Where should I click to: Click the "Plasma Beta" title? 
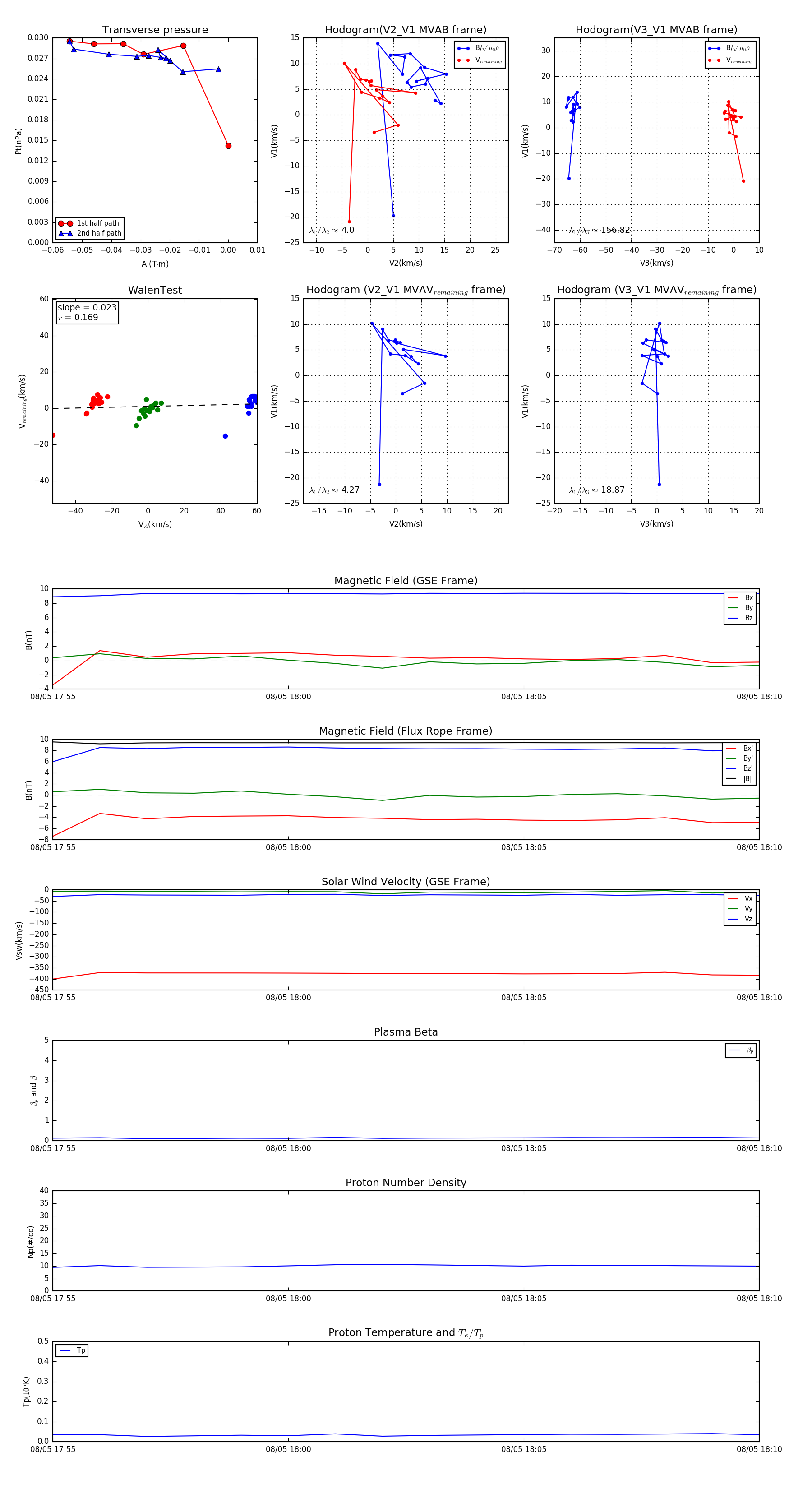pyautogui.click(x=406, y=1032)
